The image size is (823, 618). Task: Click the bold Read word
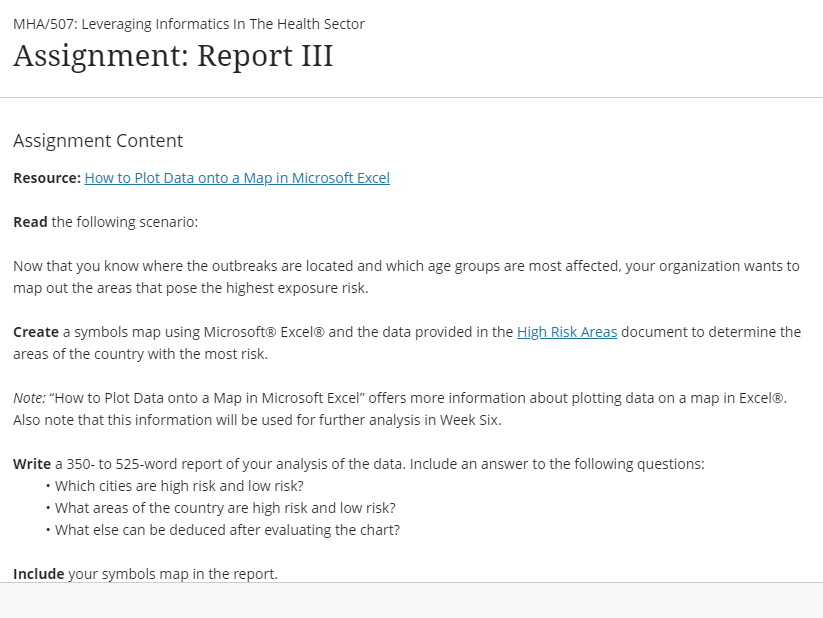point(30,222)
